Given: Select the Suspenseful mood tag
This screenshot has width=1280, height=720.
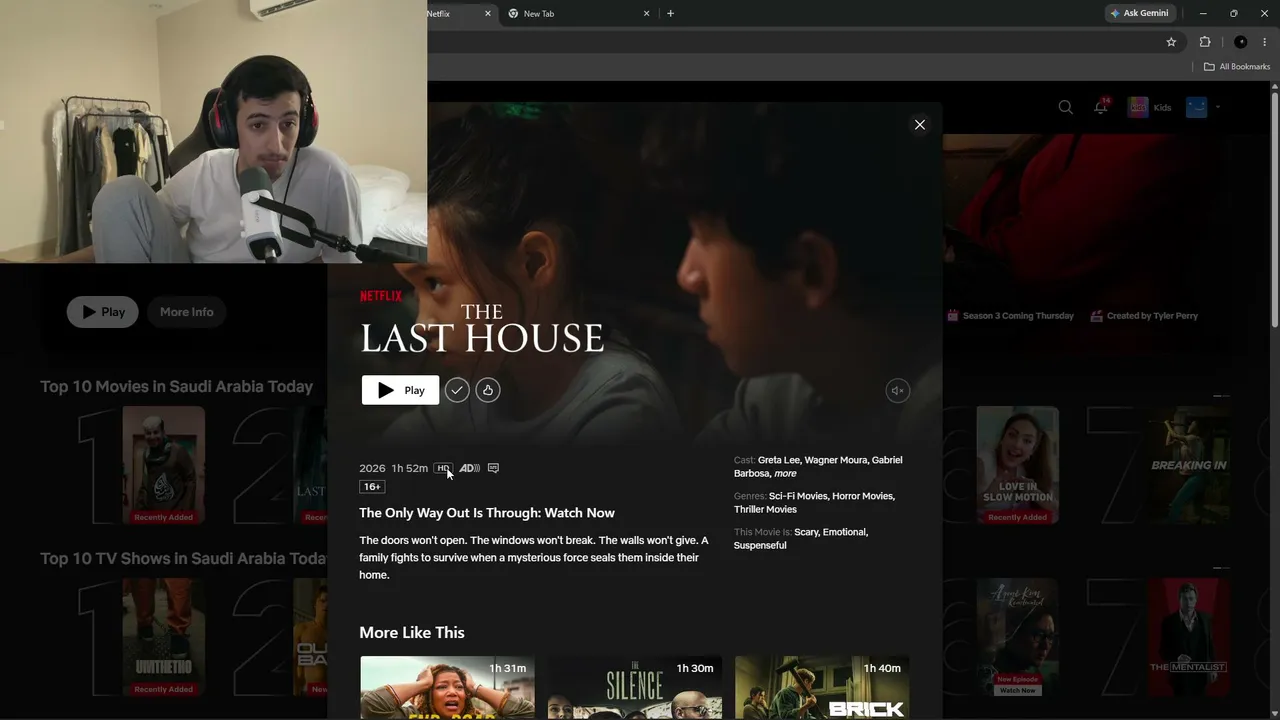Looking at the screenshot, I should 760,546.
